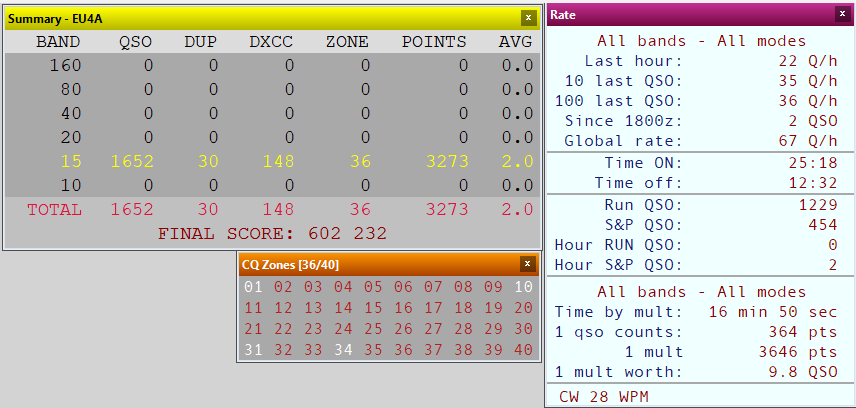Click the Time by mult line

click(700, 312)
